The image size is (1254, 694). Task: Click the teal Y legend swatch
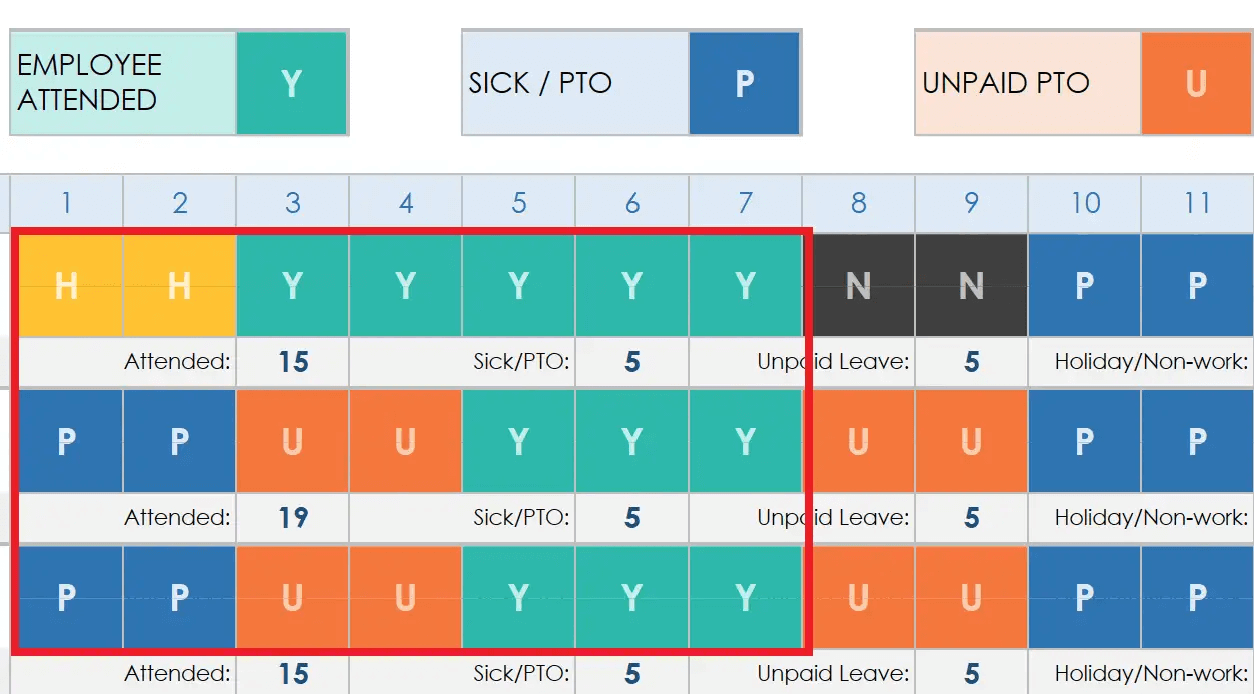pyautogui.click(x=292, y=83)
